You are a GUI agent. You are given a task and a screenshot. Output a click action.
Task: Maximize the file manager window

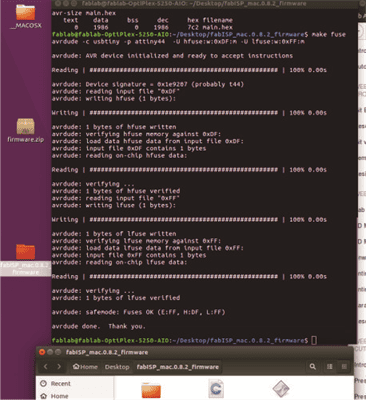58,352
